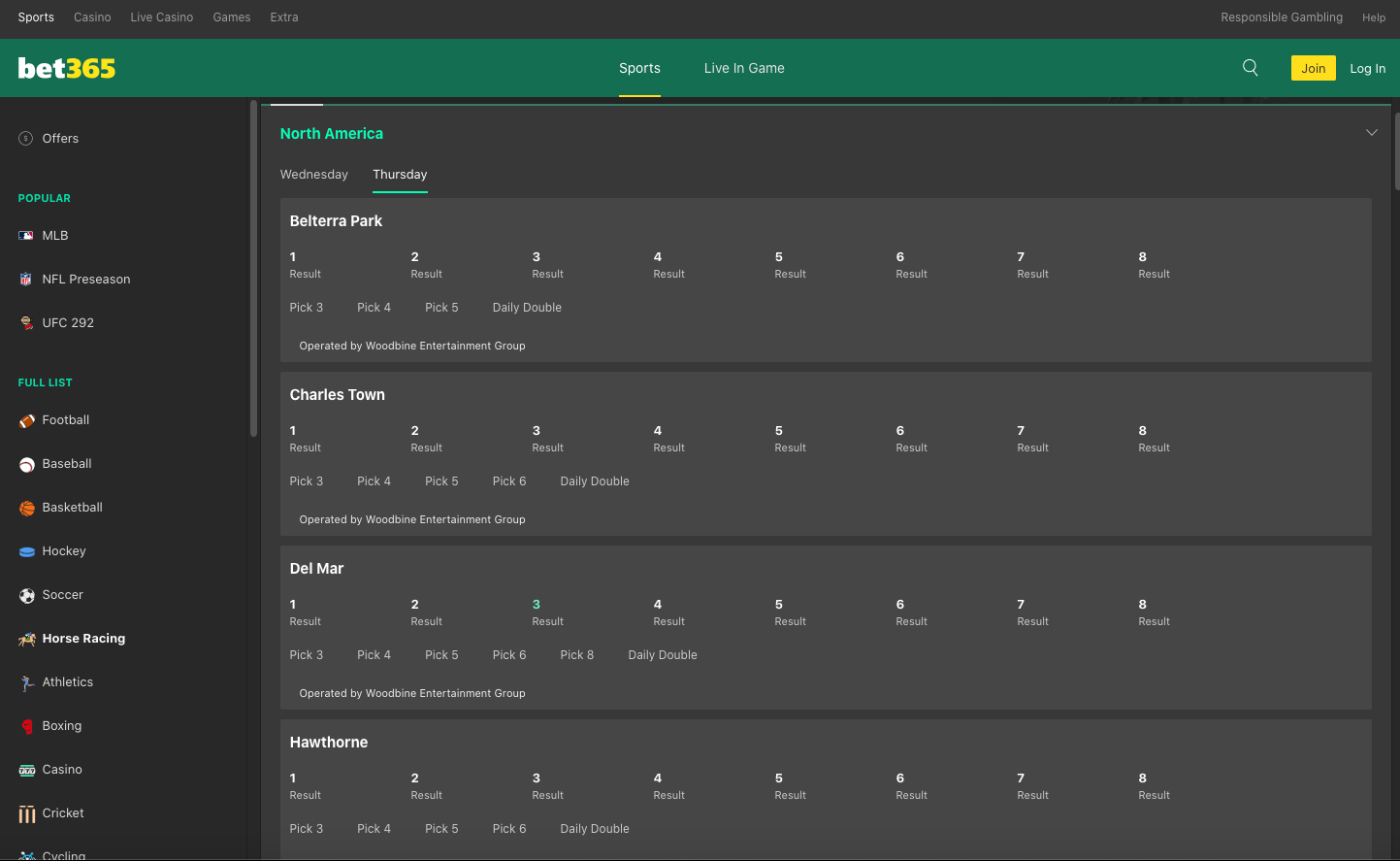Select Charles Town Pick 4

click(x=374, y=481)
